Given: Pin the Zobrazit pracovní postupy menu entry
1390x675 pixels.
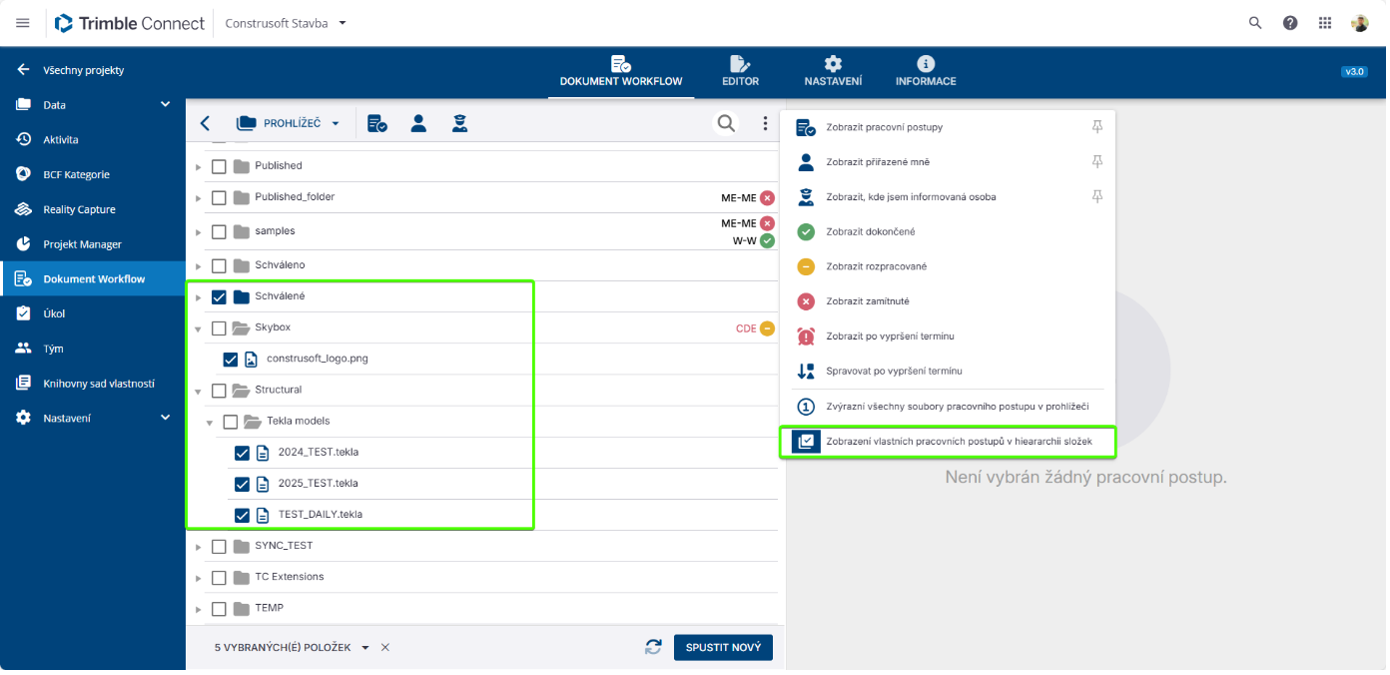Looking at the screenshot, I should pyautogui.click(x=1097, y=127).
